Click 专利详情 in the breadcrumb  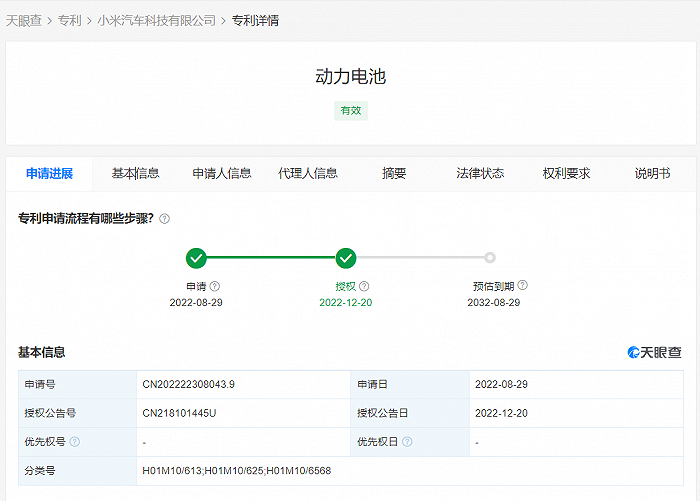coord(255,21)
